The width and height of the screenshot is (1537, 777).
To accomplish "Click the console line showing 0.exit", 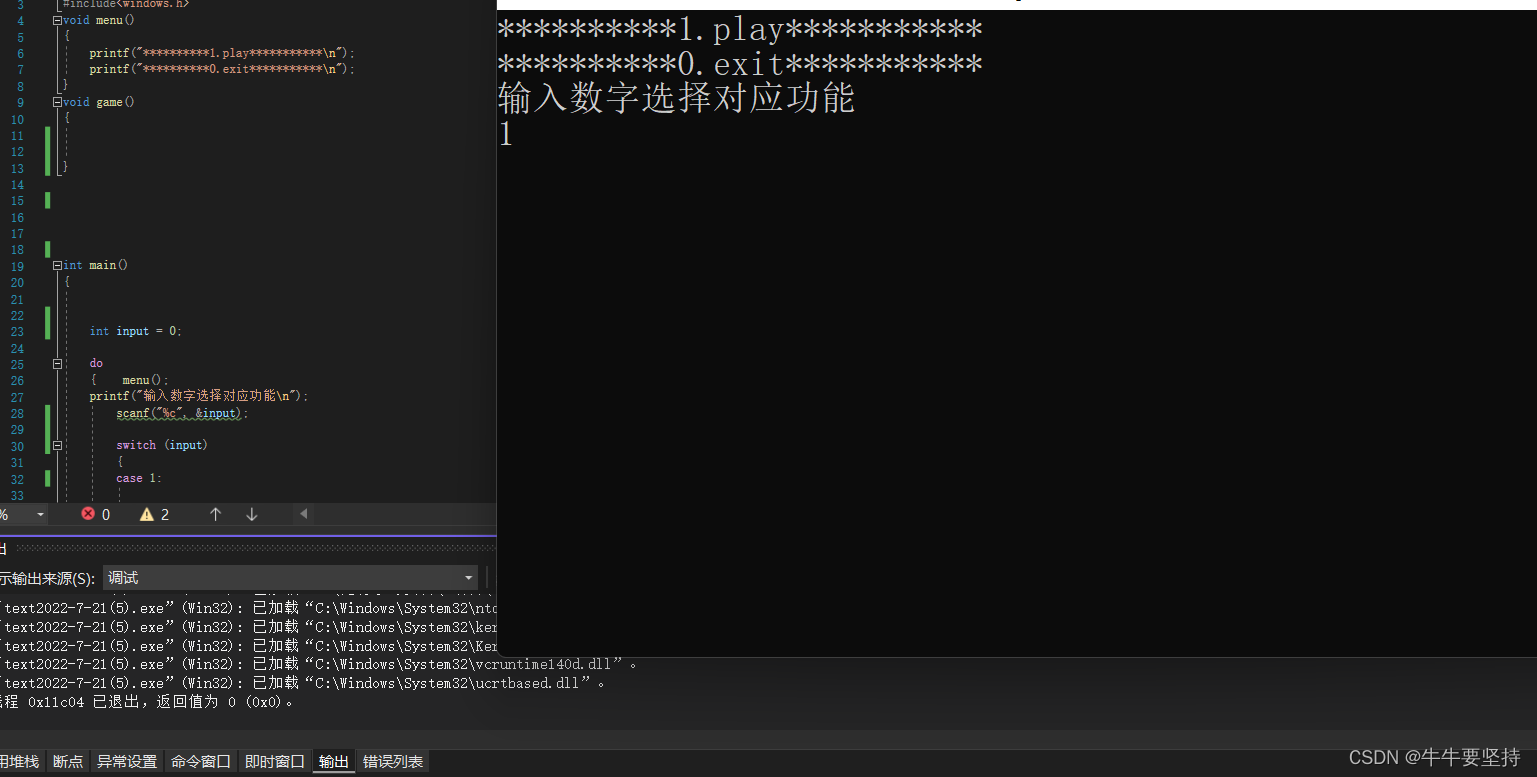I will click(739, 65).
